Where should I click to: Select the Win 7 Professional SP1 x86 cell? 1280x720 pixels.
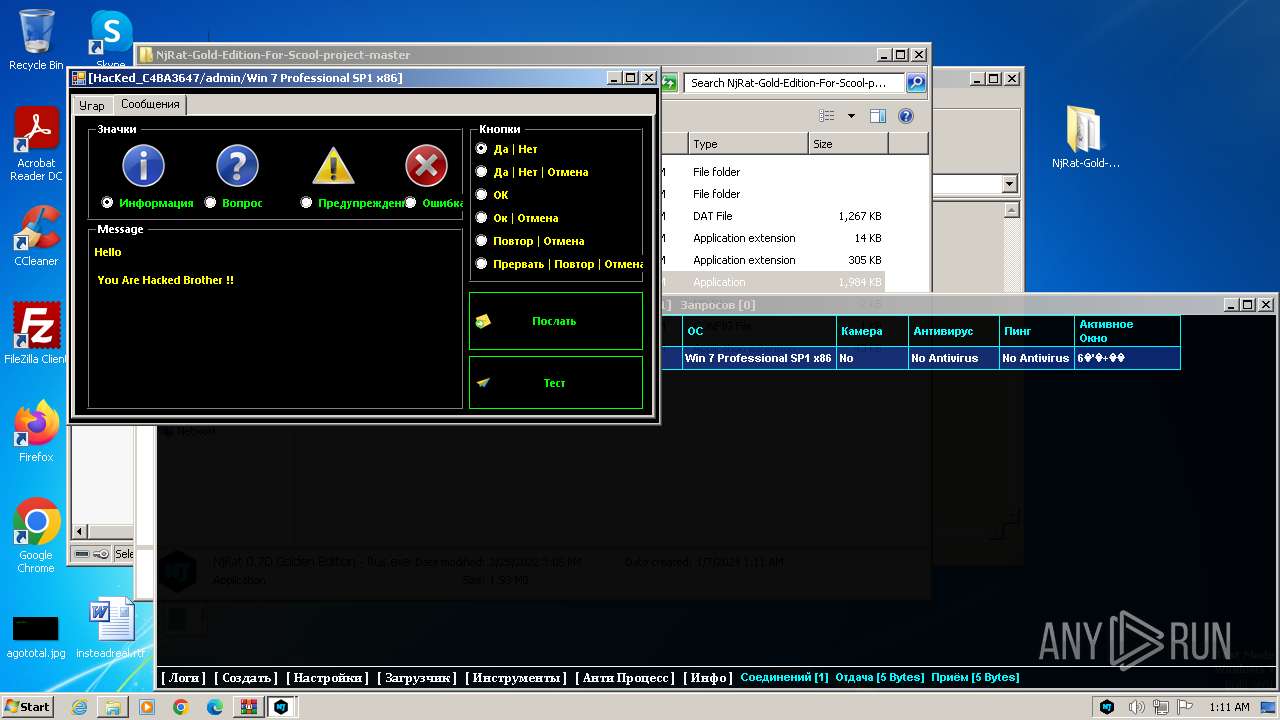pyautogui.click(x=758, y=358)
